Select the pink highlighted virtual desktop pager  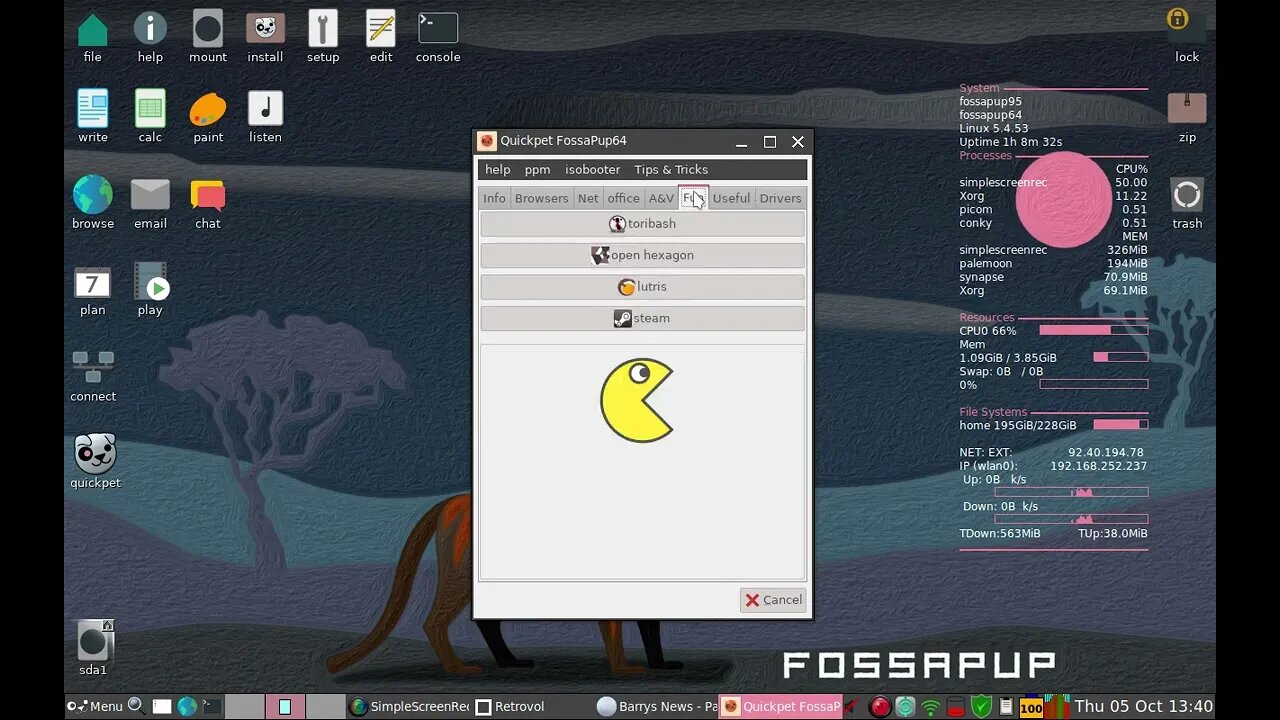point(285,707)
